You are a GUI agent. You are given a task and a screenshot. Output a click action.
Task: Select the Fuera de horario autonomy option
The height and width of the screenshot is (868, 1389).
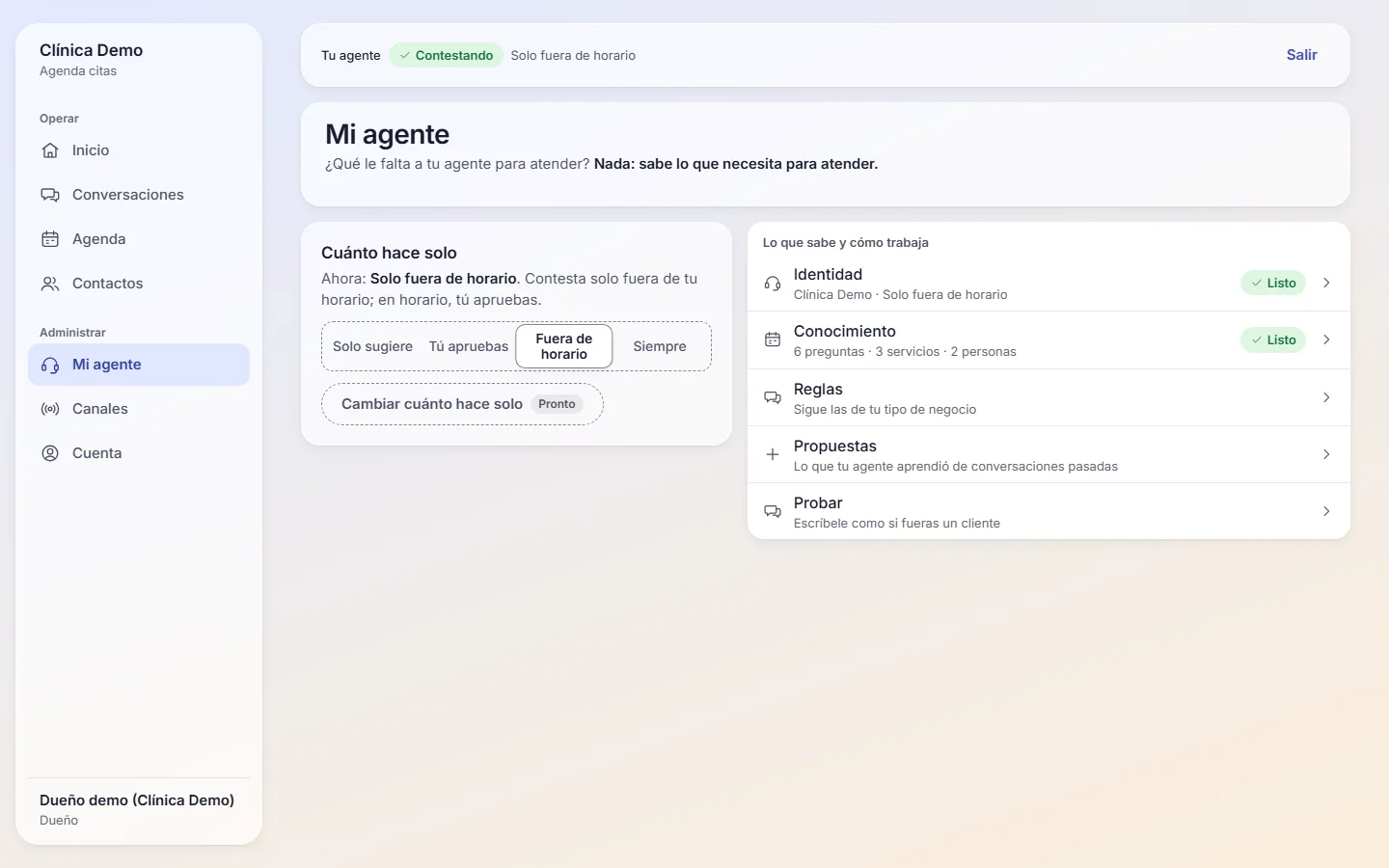(564, 346)
